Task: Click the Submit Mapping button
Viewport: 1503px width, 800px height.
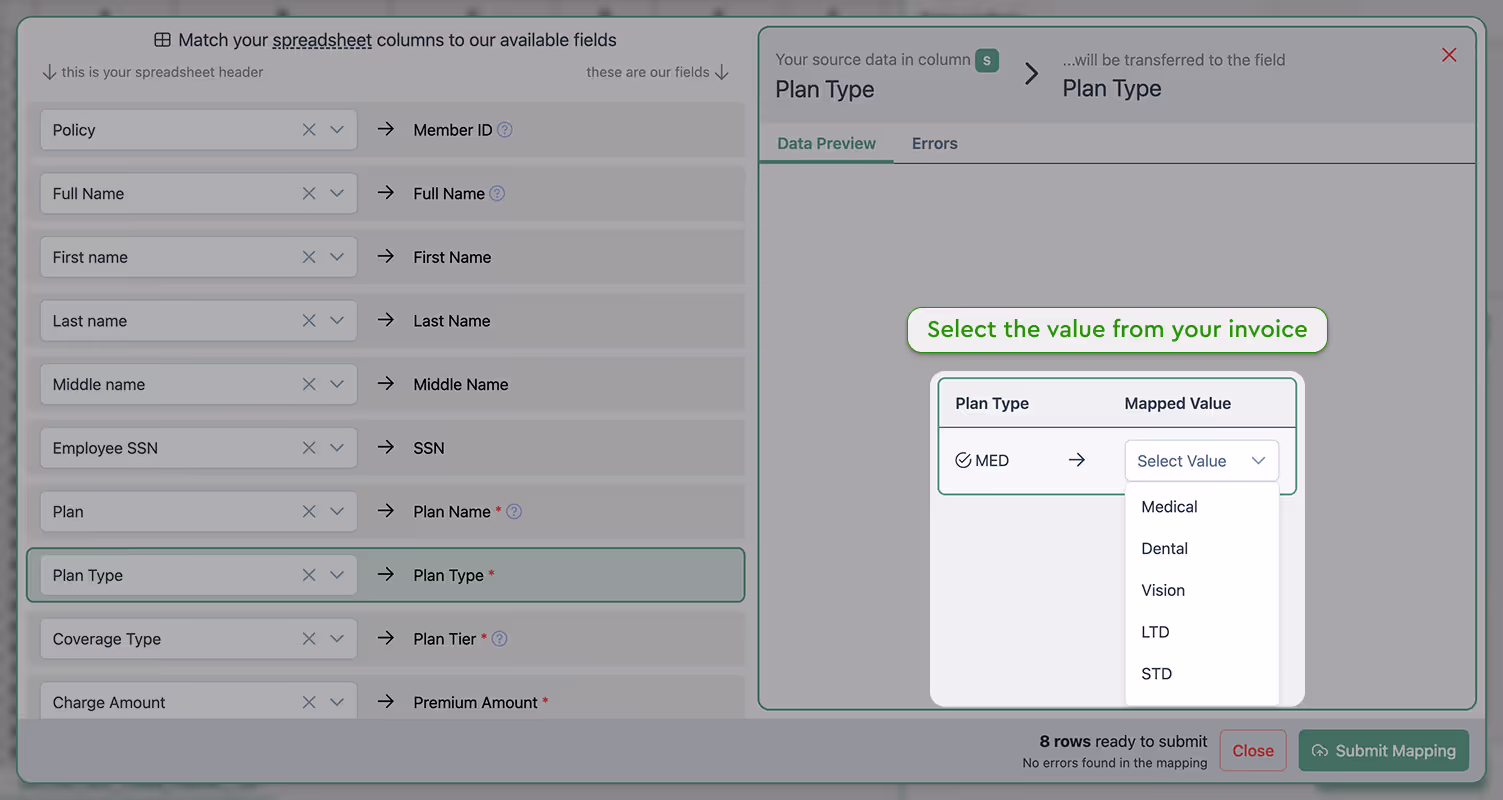Action: [x=1384, y=751]
